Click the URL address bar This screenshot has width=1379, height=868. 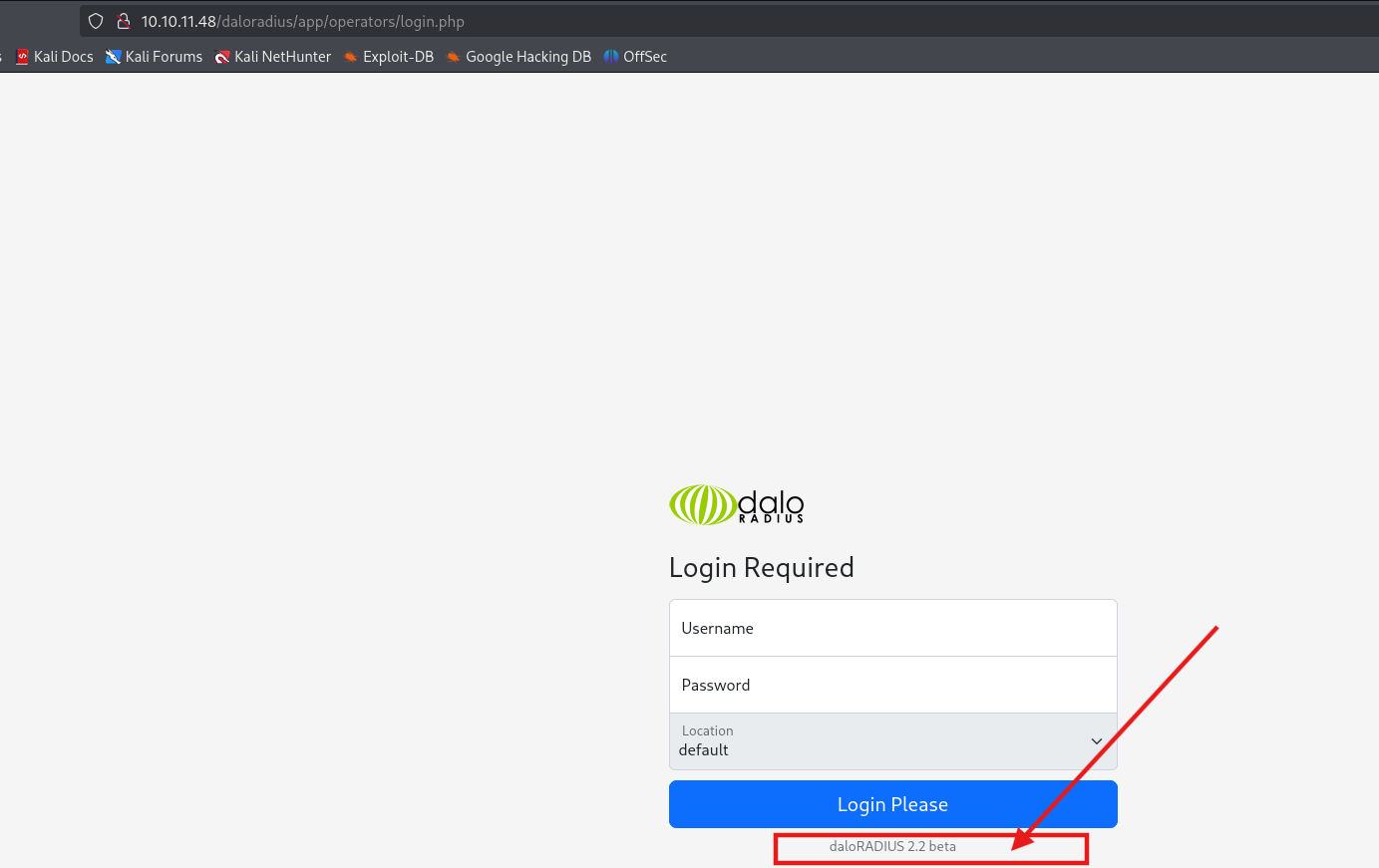[x=729, y=21]
